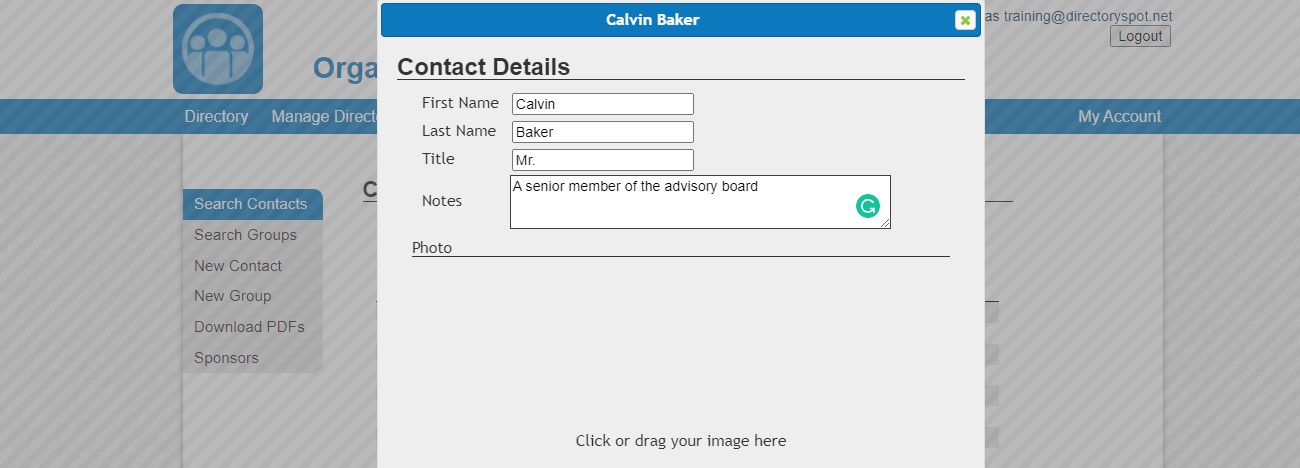Open the Directory menu item
The height and width of the screenshot is (468, 1300).
tap(216, 117)
